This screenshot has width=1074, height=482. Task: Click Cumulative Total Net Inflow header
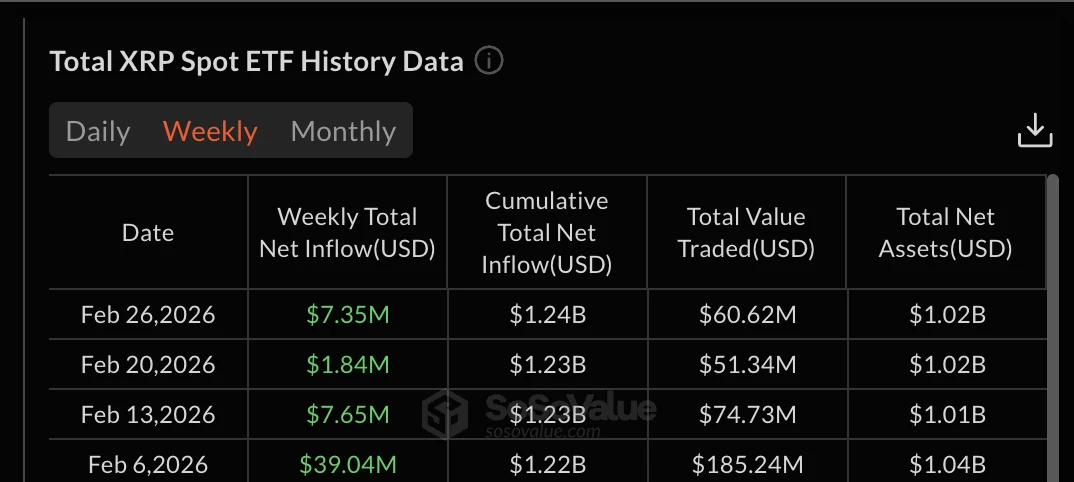[547, 233]
